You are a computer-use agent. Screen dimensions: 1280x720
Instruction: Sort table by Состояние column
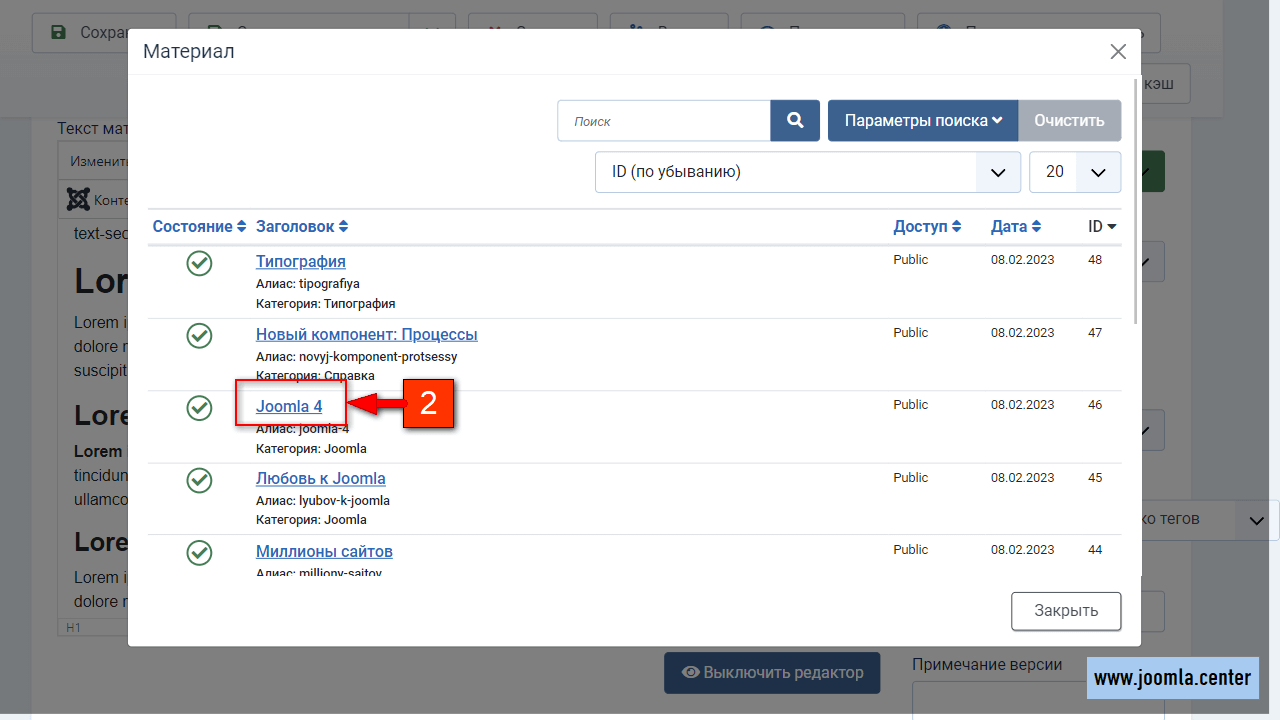pos(199,227)
